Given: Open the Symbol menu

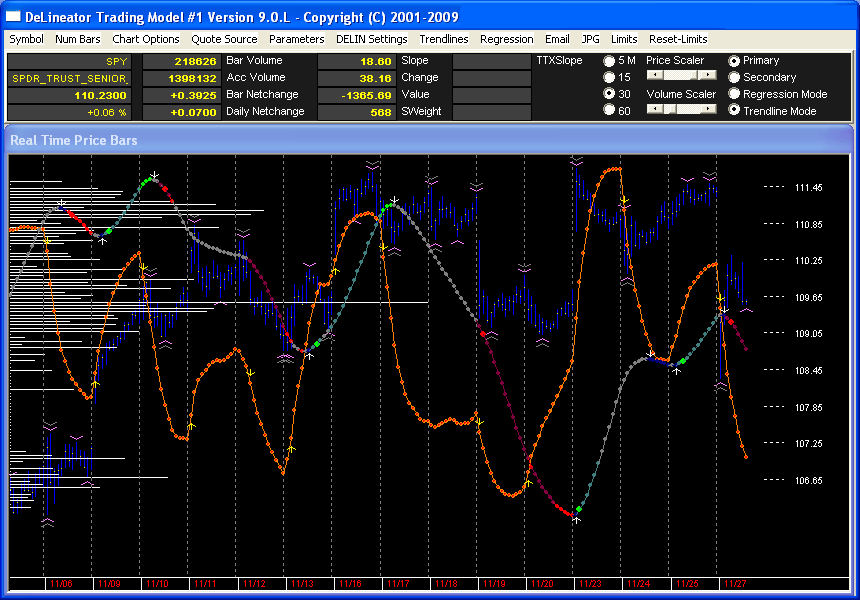Looking at the screenshot, I should 26,39.
